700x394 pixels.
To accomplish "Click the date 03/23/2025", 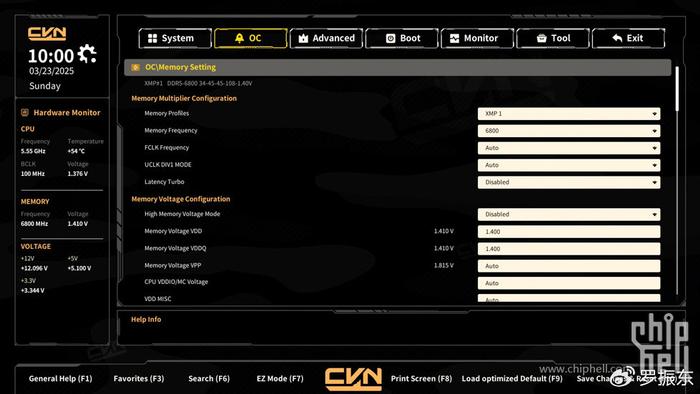I will (51, 71).
